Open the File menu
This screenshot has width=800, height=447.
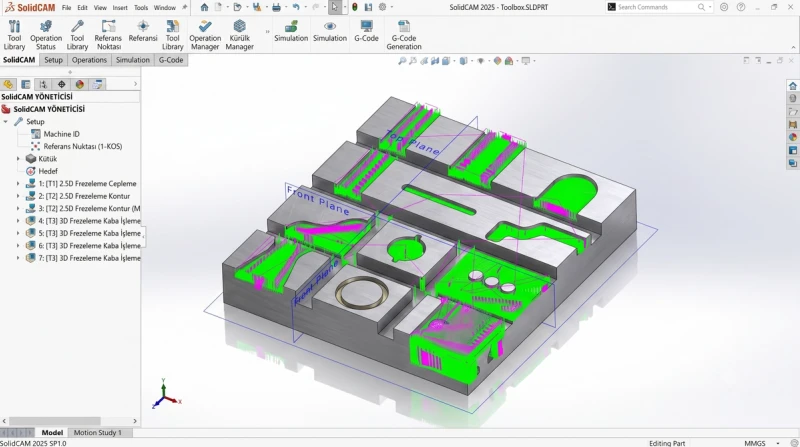coord(66,8)
